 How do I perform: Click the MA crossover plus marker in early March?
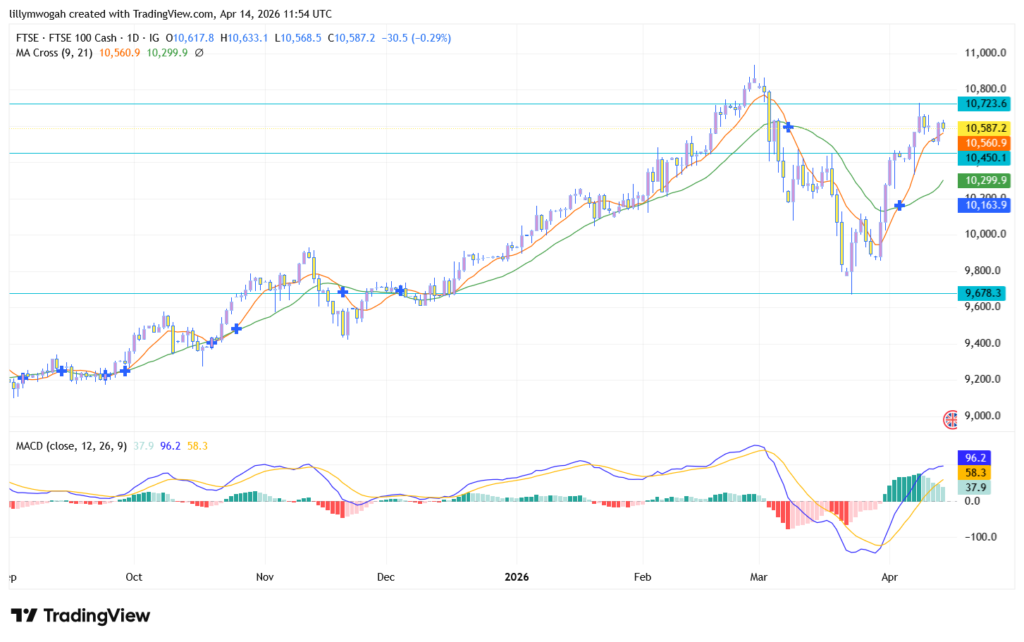pyautogui.click(x=789, y=127)
